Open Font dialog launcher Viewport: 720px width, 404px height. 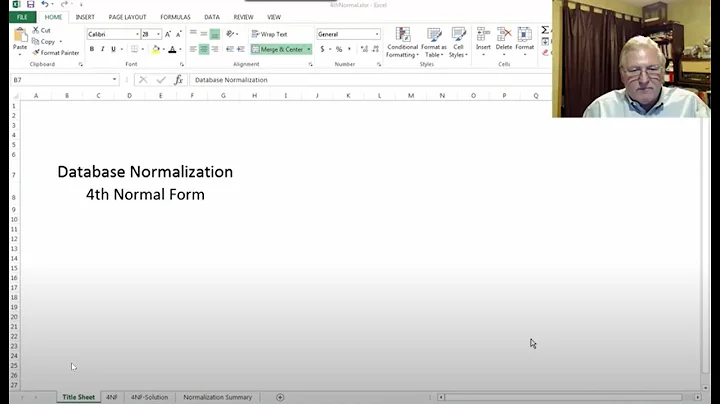coord(181,65)
